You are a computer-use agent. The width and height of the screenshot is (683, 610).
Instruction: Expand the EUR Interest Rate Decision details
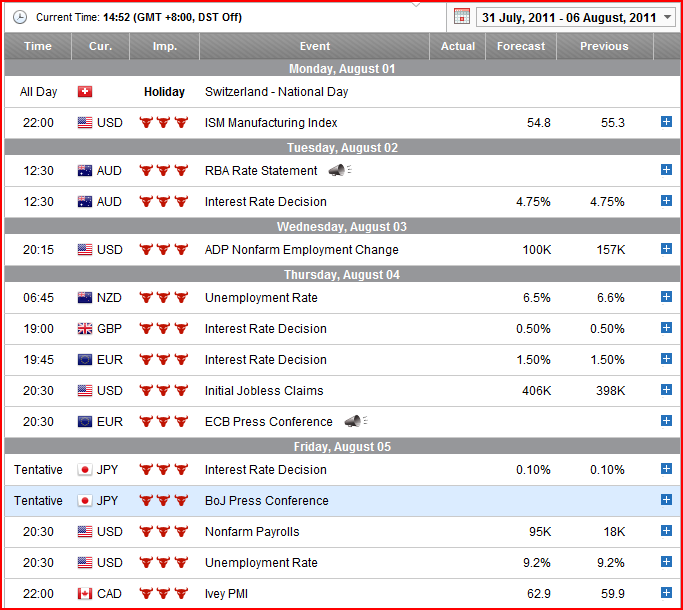coord(666,359)
